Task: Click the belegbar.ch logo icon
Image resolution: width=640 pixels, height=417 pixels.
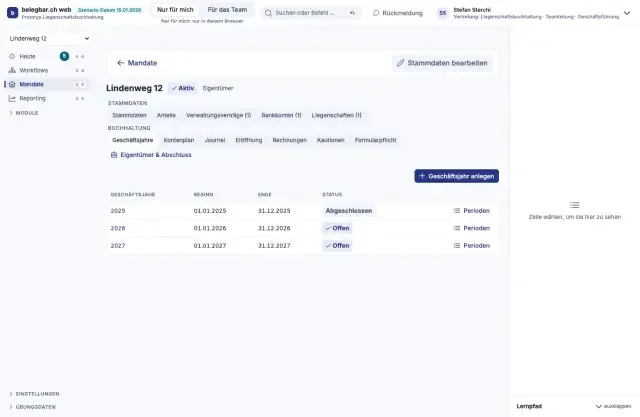Action: click(13, 13)
